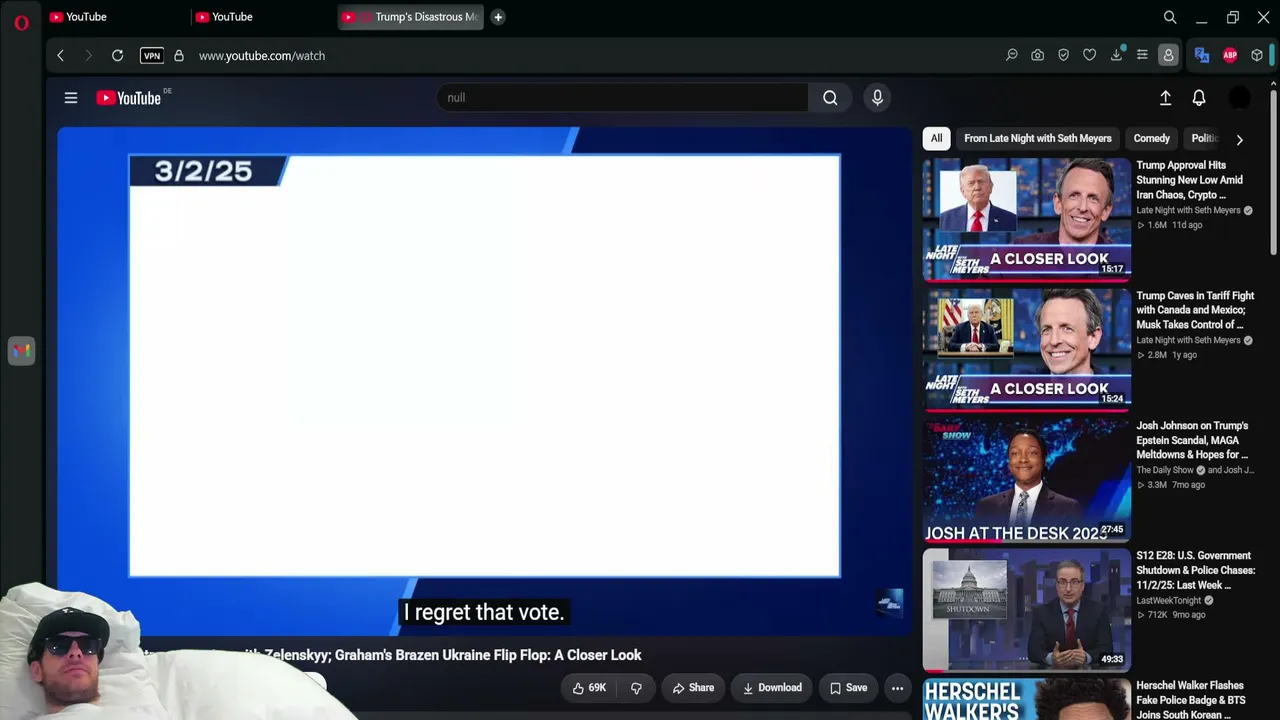The height and width of the screenshot is (720, 1280).
Task: Like the video with the 69K thumbs-up
Action: [589, 688]
